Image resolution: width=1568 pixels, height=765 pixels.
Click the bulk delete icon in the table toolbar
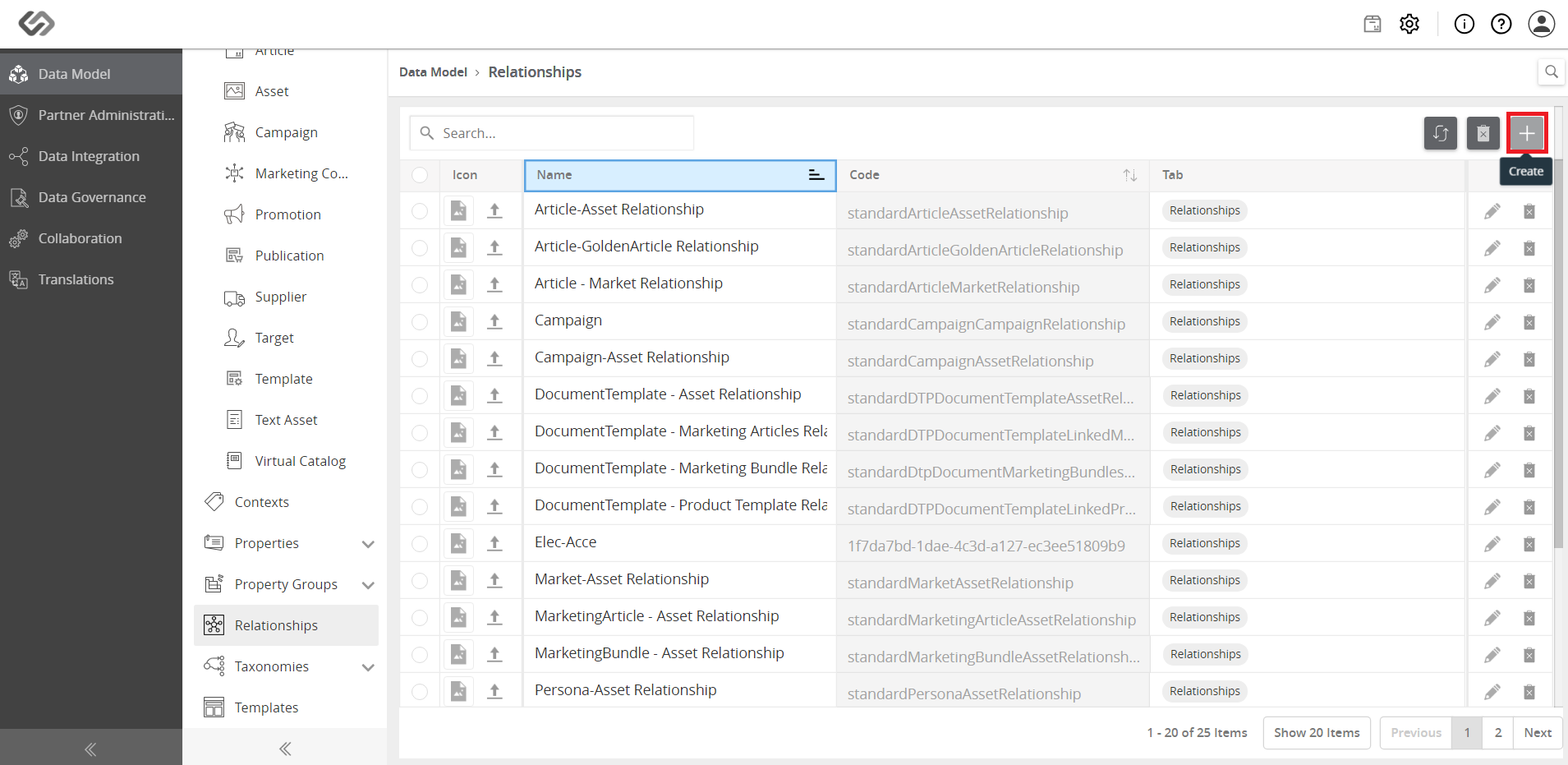[1483, 133]
